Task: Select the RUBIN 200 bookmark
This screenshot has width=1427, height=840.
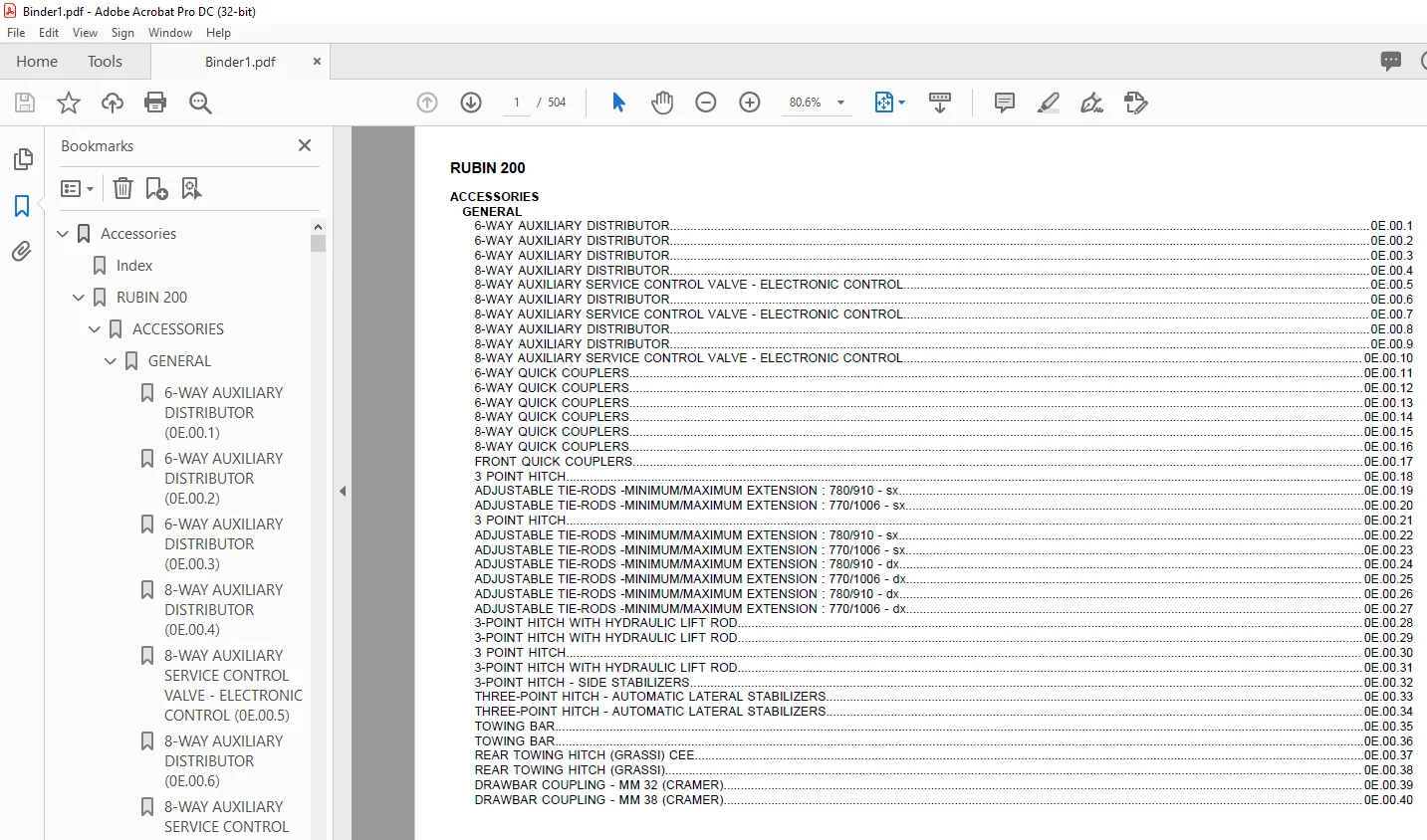Action: click(151, 298)
